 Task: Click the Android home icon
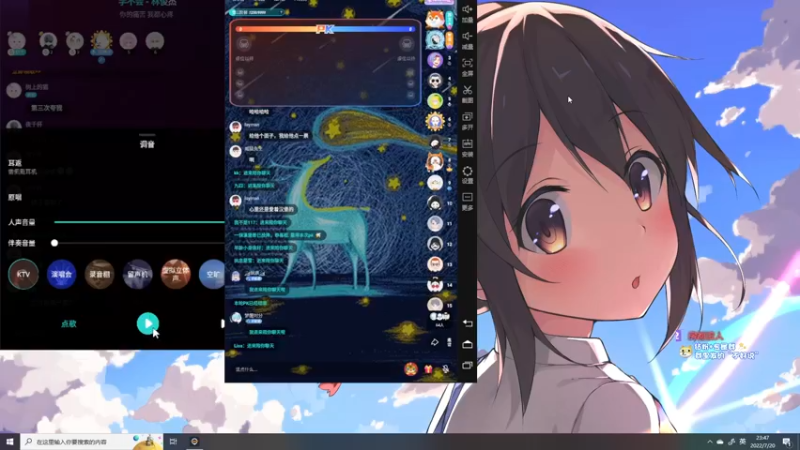coord(467,345)
